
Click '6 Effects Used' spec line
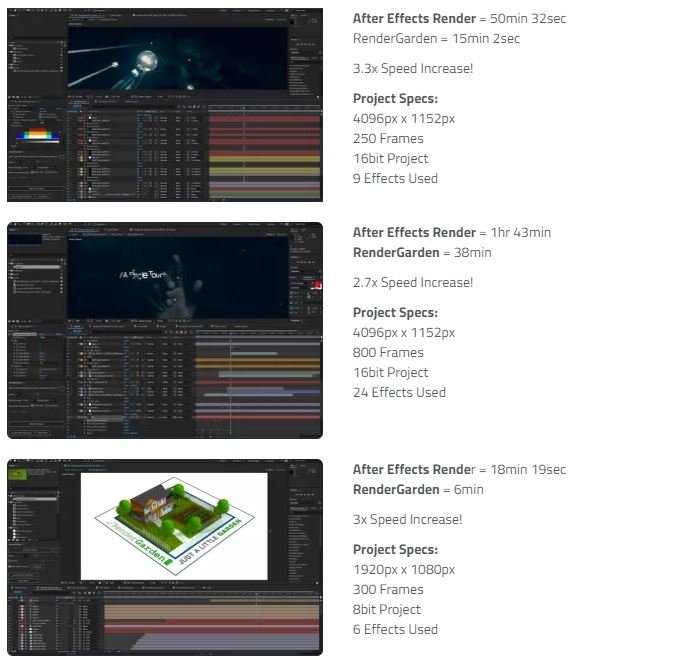395,629
